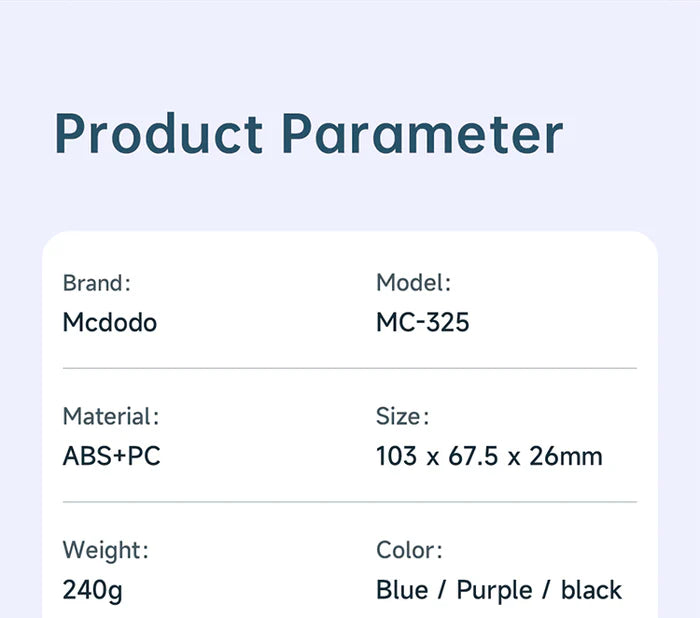Click the word Purple in colors
This screenshot has width=700, height=618.
coord(492,590)
